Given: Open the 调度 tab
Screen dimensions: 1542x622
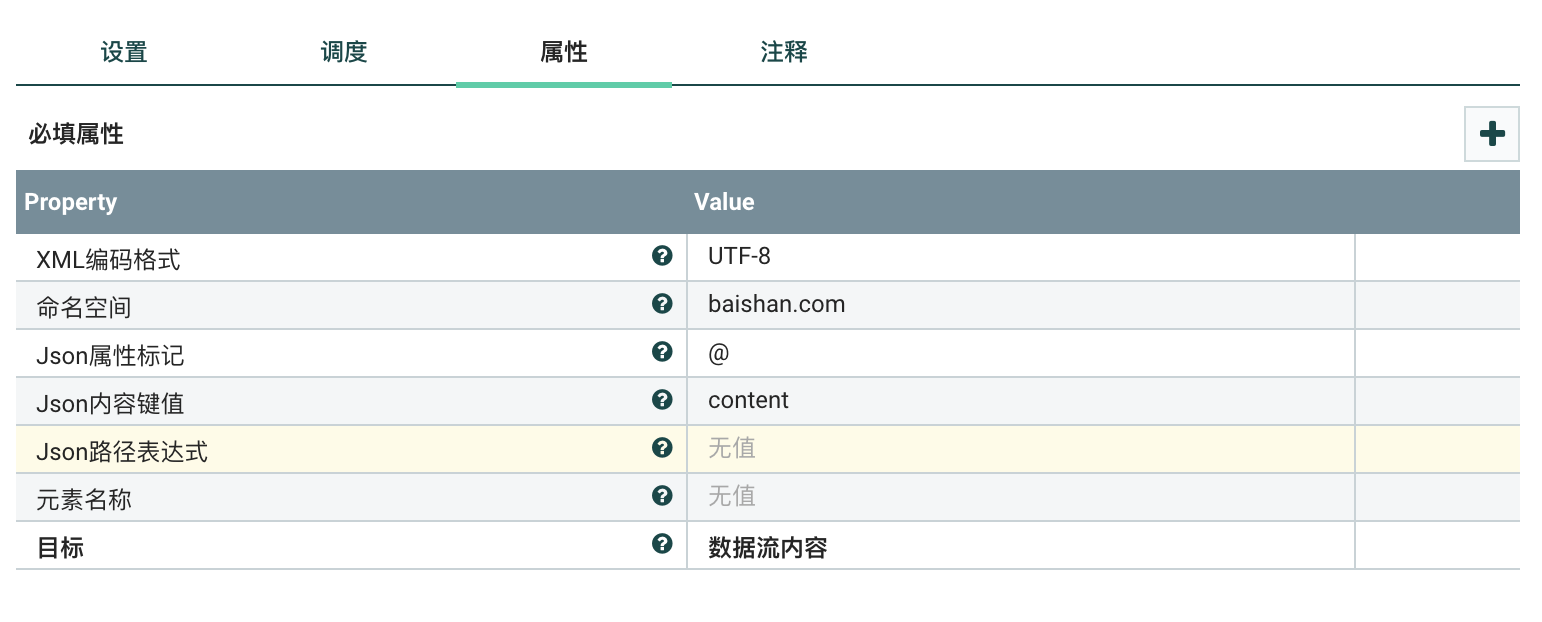Looking at the screenshot, I should point(344,52).
